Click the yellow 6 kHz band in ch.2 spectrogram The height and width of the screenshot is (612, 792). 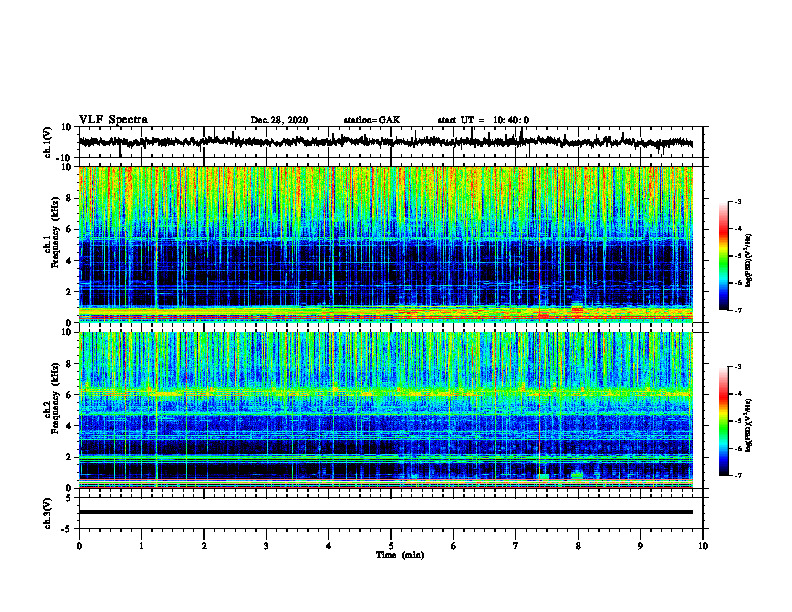tap(385, 392)
